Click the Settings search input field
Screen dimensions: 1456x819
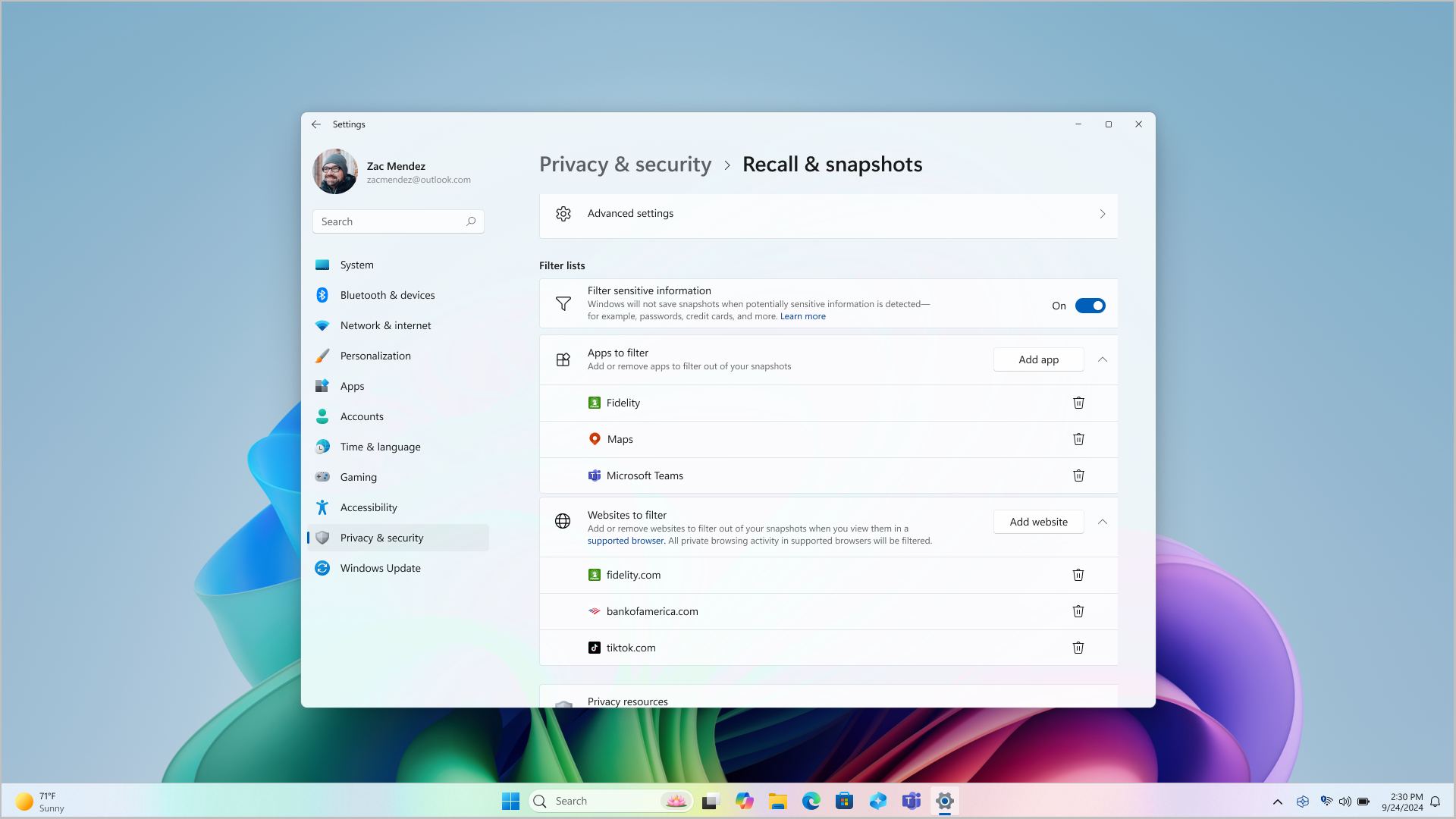point(398,221)
